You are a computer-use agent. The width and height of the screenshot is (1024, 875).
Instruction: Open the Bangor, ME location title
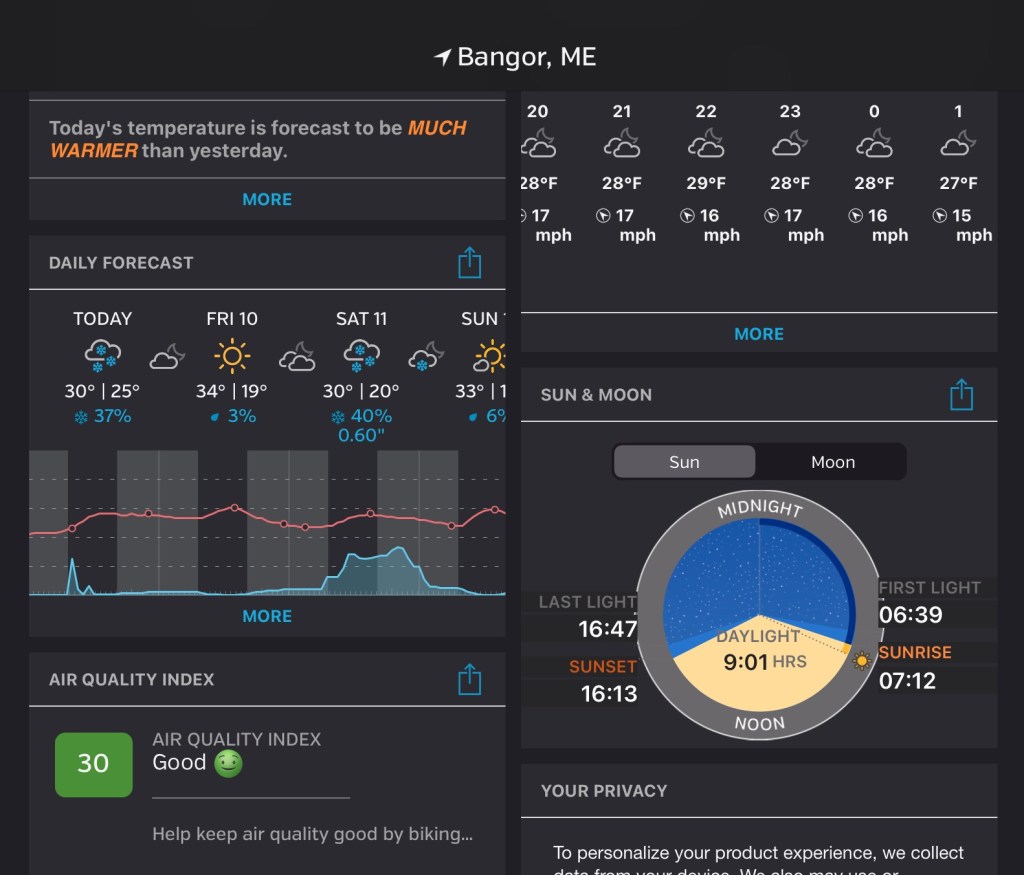(526, 58)
